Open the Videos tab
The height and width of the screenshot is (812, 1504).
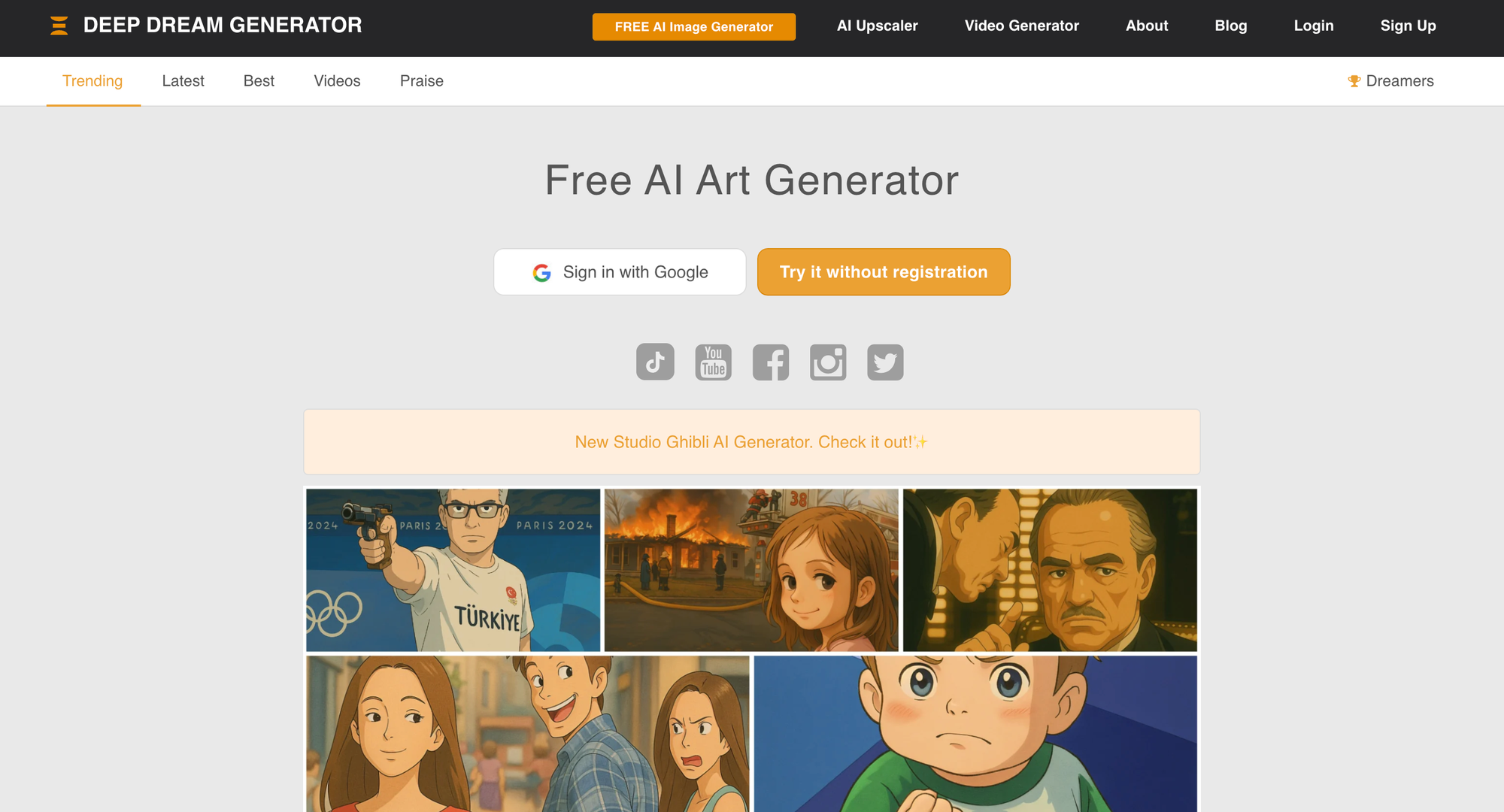click(x=337, y=81)
